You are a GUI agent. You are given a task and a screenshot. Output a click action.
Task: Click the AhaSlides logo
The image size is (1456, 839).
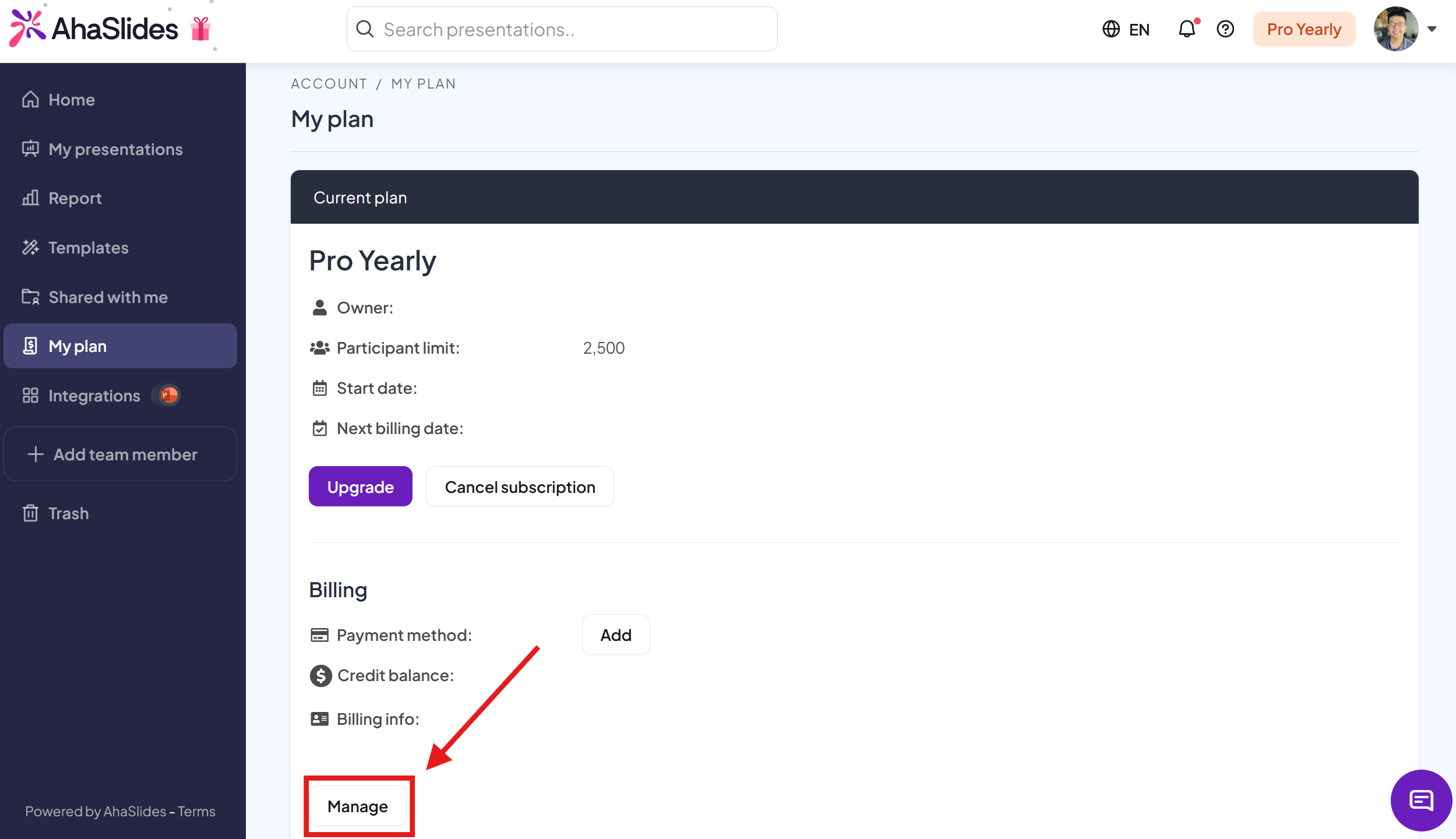tap(94, 28)
